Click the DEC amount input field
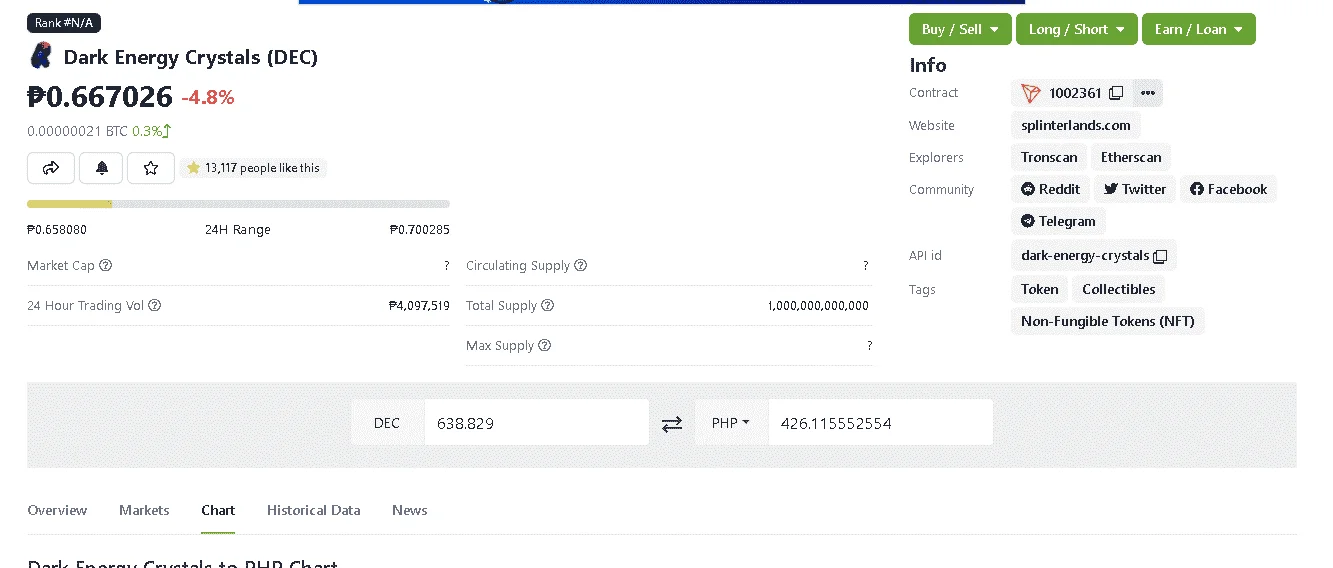 click(x=537, y=423)
